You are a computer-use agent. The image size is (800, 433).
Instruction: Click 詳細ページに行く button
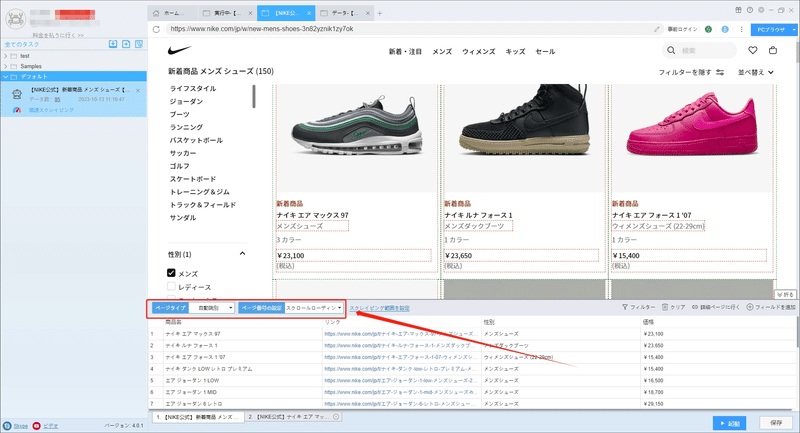(716, 307)
